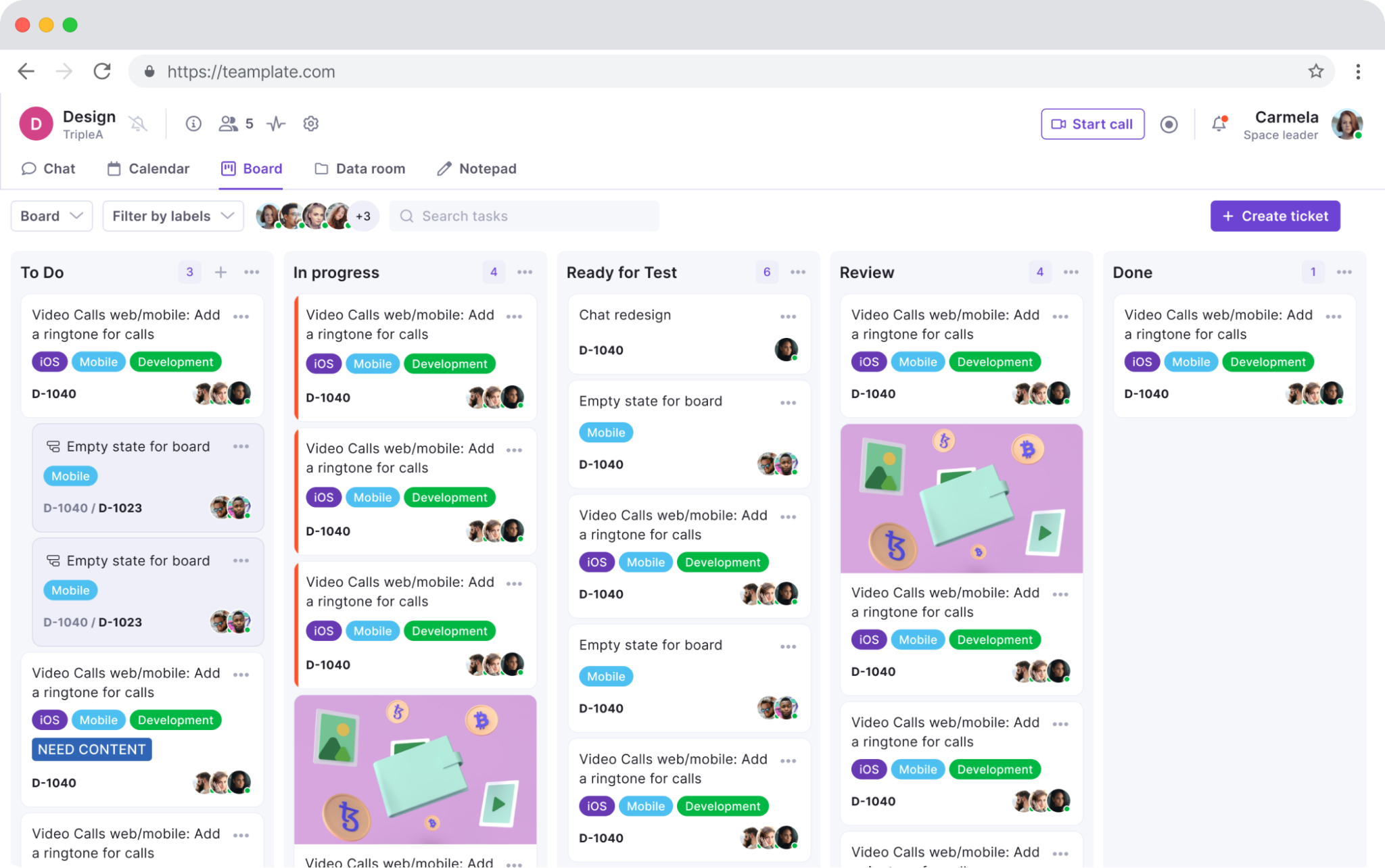This screenshot has width=1385, height=868.
Task: Open notifications via the bell icon
Action: click(x=1219, y=124)
